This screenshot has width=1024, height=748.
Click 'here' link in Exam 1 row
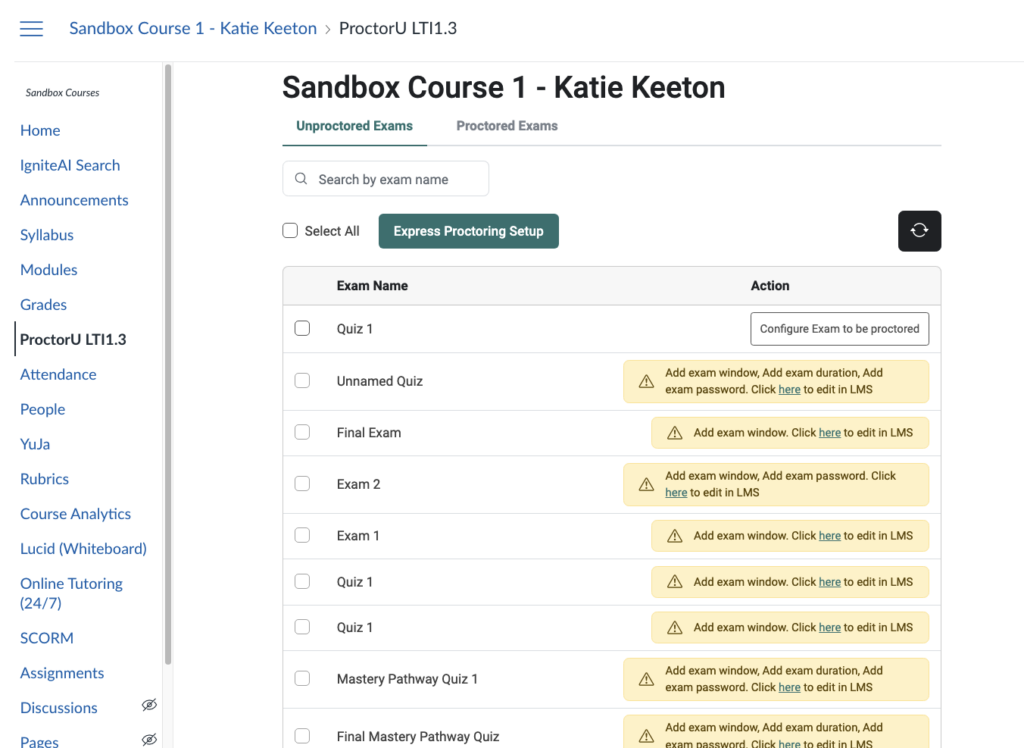coord(829,536)
